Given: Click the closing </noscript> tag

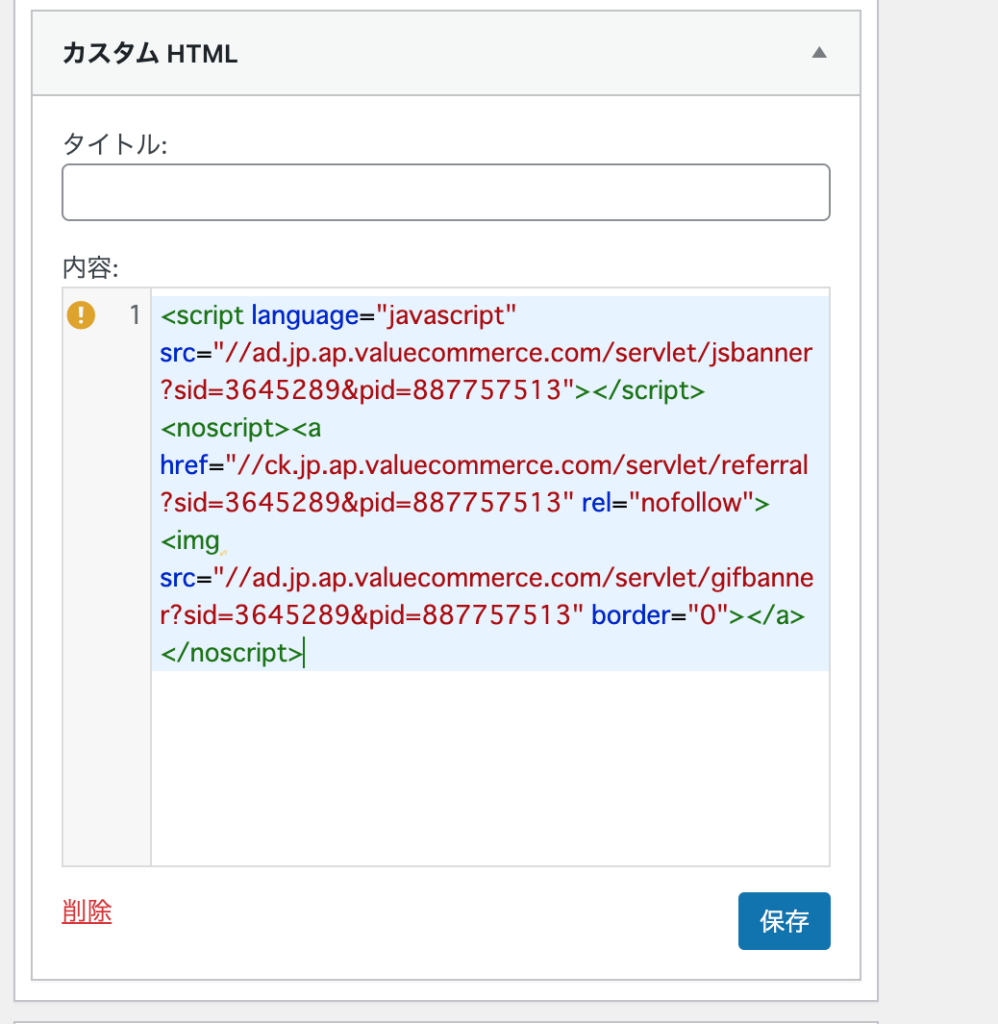Looking at the screenshot, I should point(232,653).
